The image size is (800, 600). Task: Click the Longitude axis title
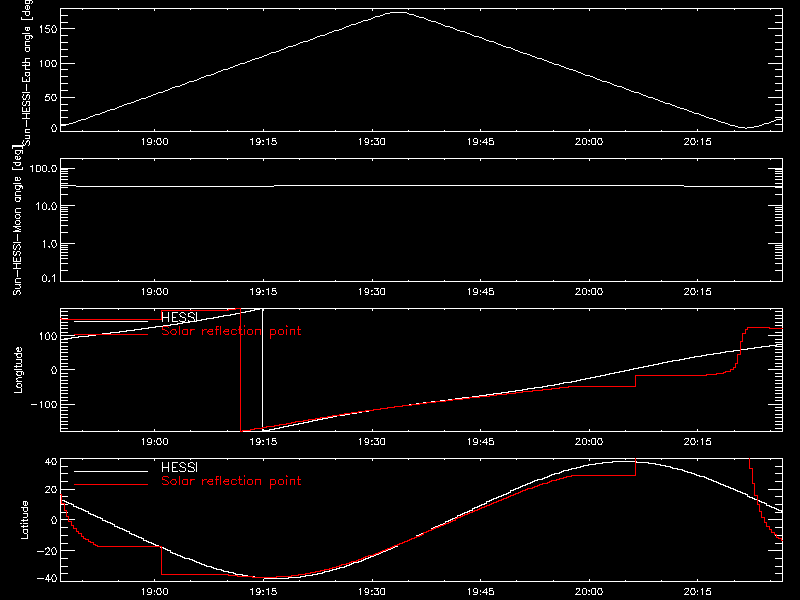(18, 370)
